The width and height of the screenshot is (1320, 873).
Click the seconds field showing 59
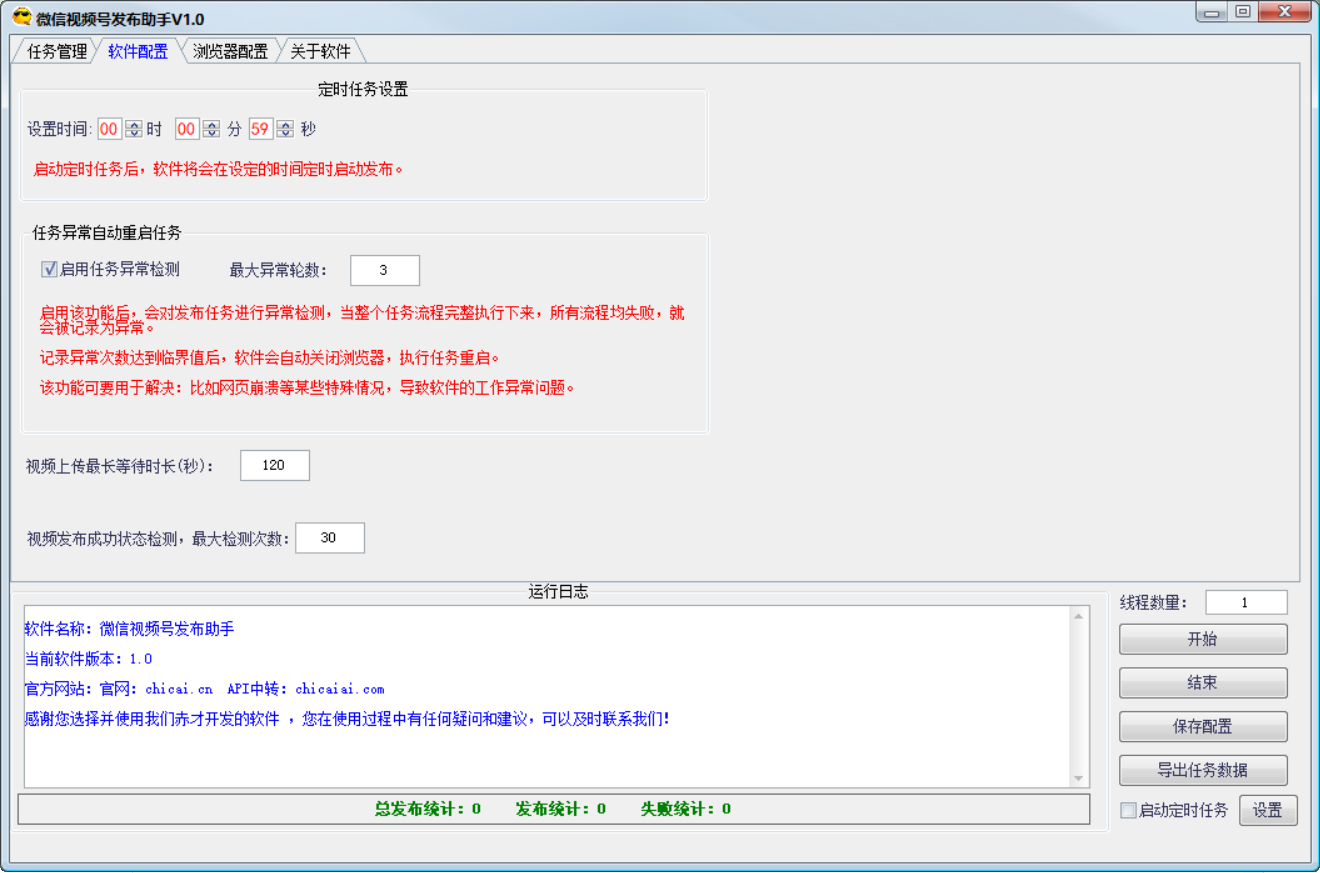tap(261, 129)
